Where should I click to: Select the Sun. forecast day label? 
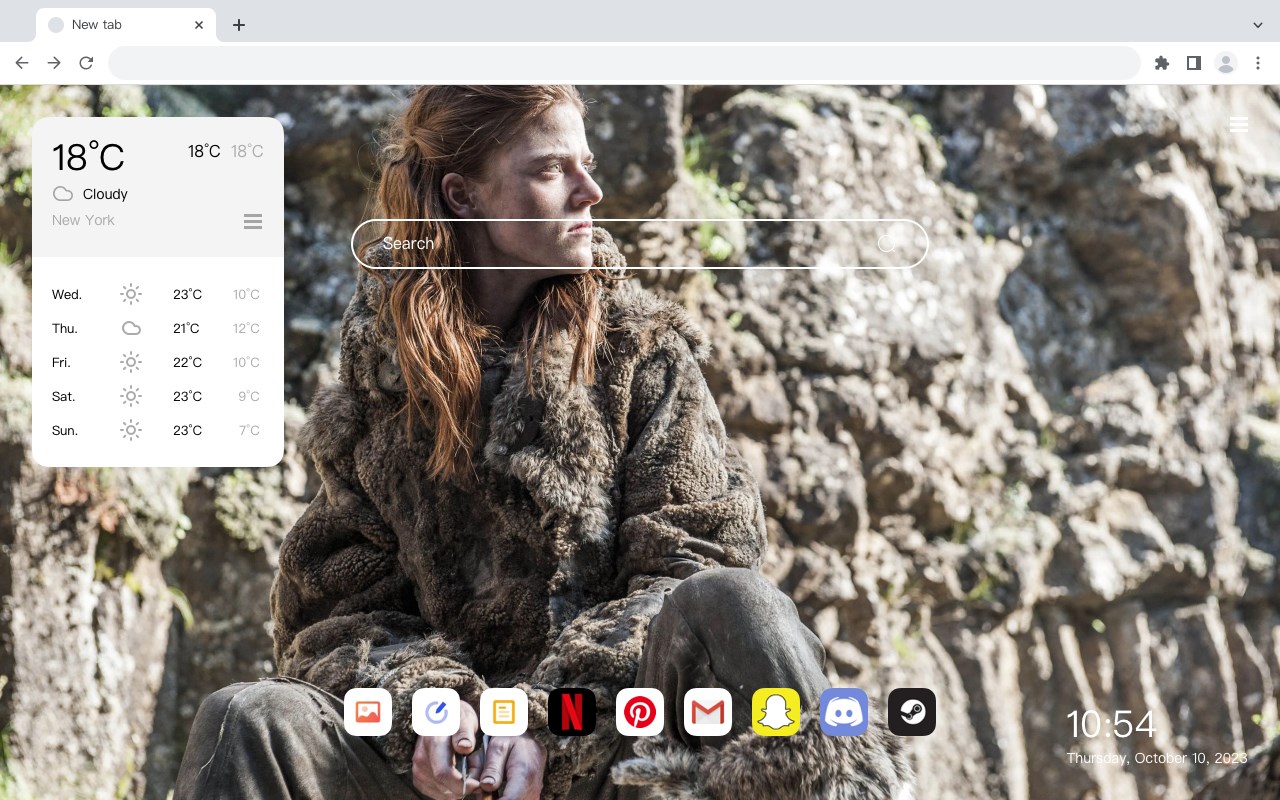[65, 430]
